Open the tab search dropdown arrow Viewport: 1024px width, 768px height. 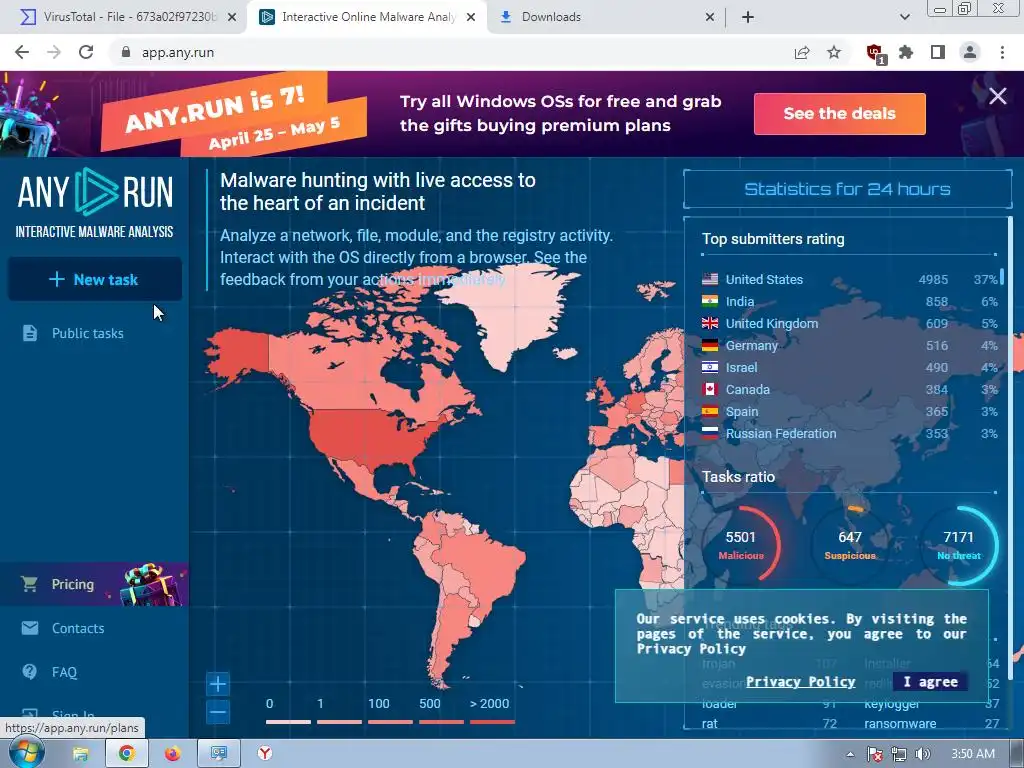point(904,17)
